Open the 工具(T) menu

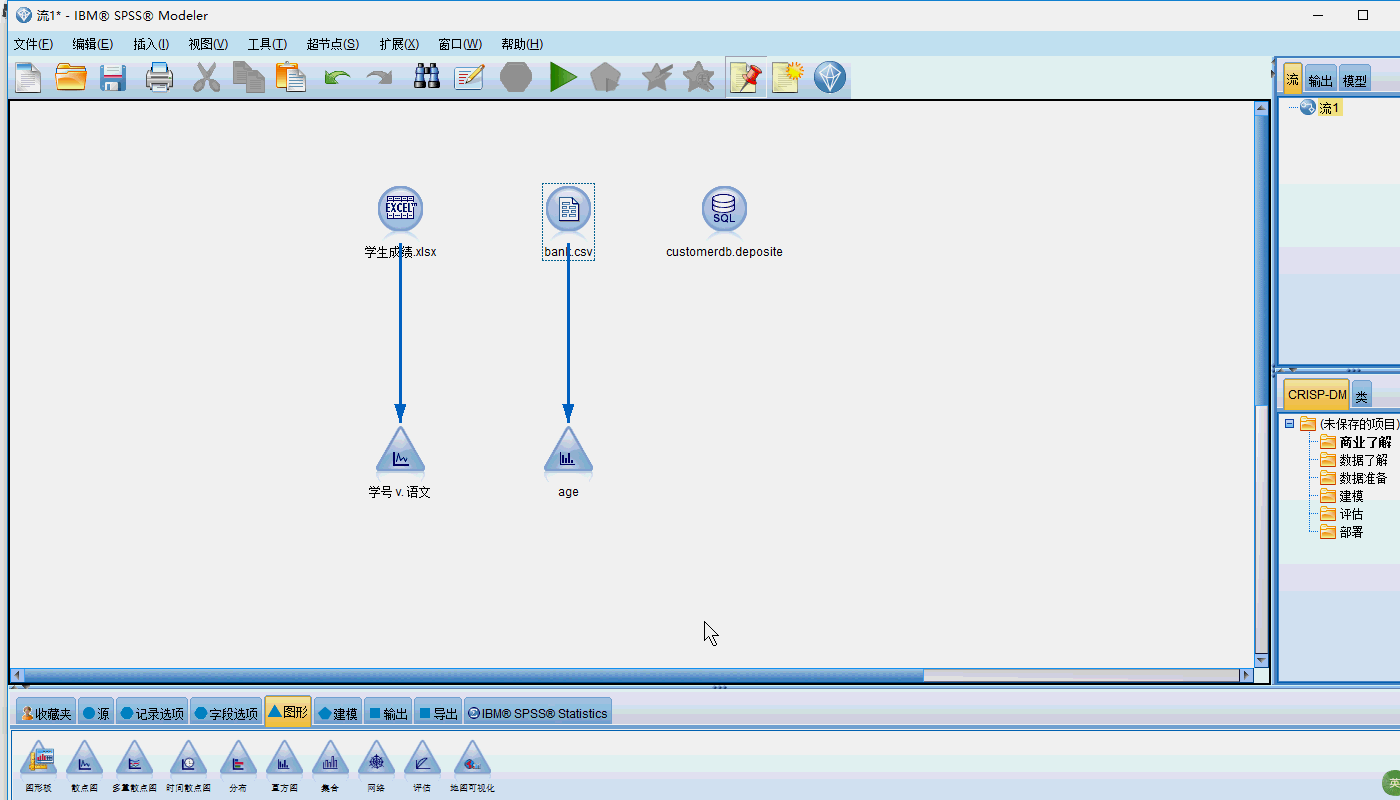pos(267,44)
